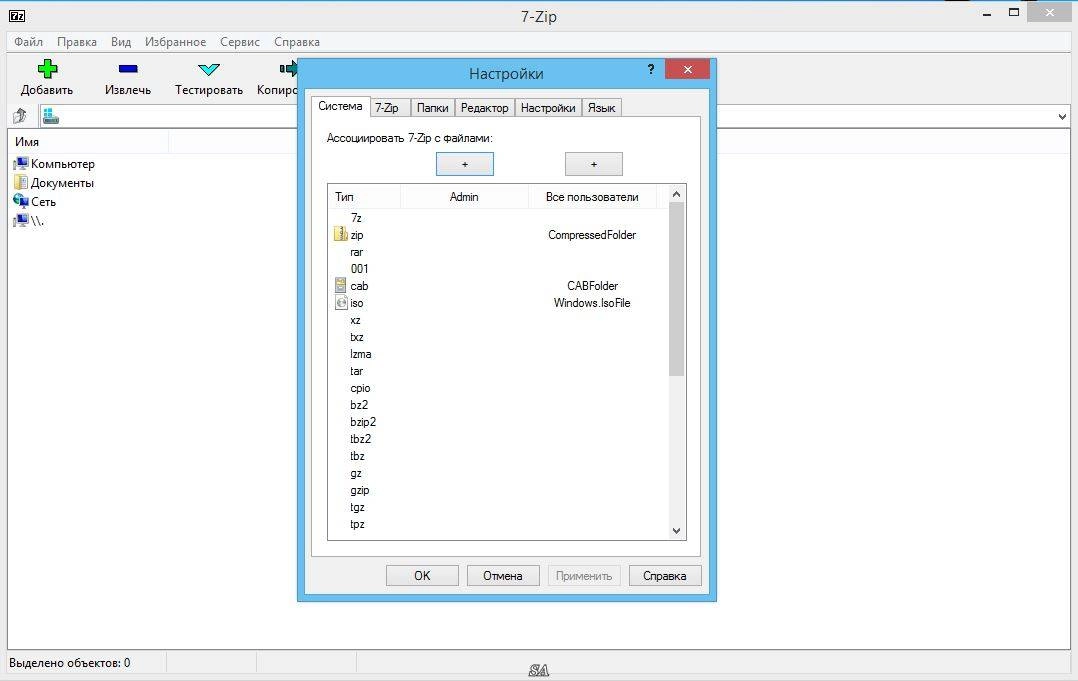Click the scroll down arrow in list
The height and width of the screenshot is (681, 1078).
pyautogui.click(x=676, y=530)
